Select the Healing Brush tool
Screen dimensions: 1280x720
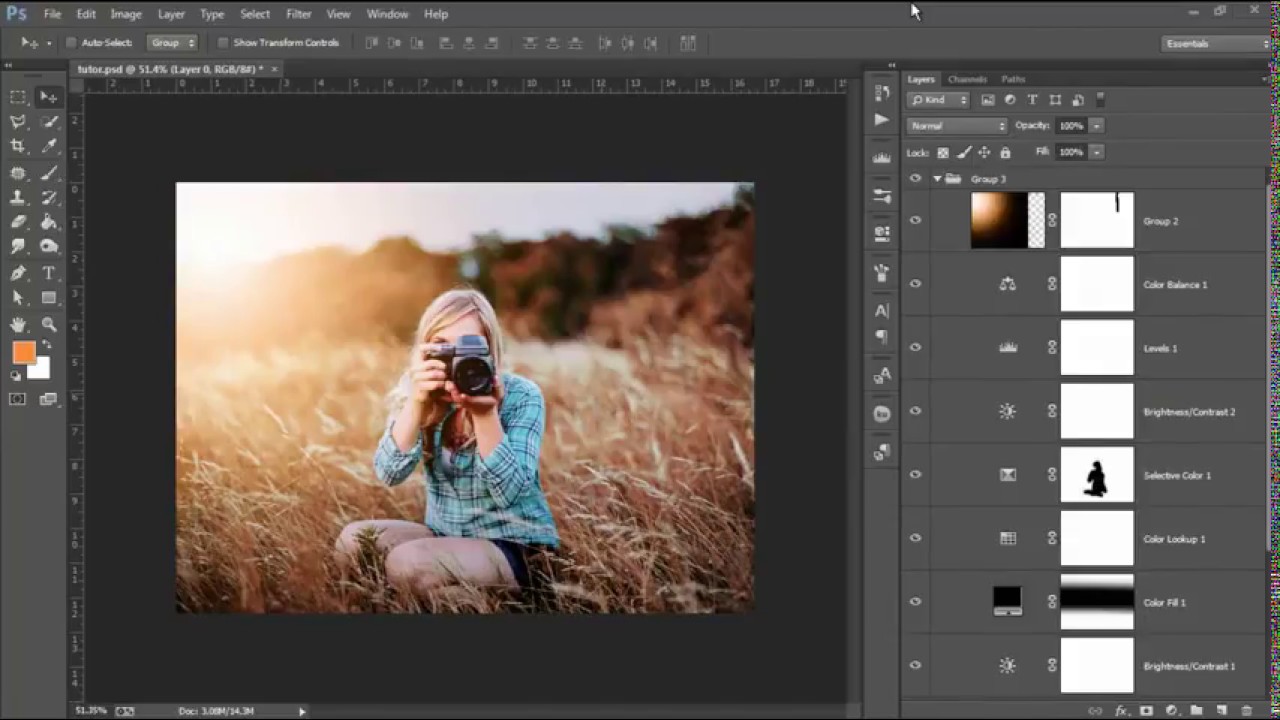click(x=18, y=173)
